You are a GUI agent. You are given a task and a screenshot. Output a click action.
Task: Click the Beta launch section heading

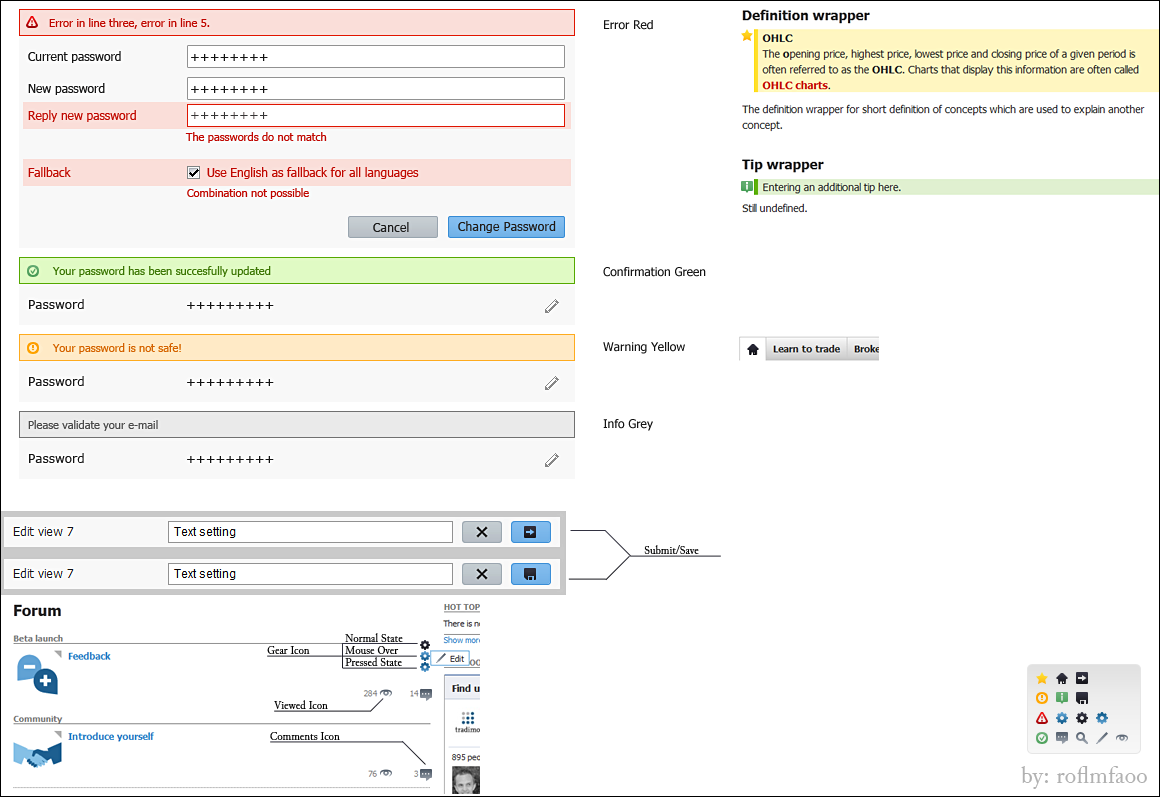(38, 638)
